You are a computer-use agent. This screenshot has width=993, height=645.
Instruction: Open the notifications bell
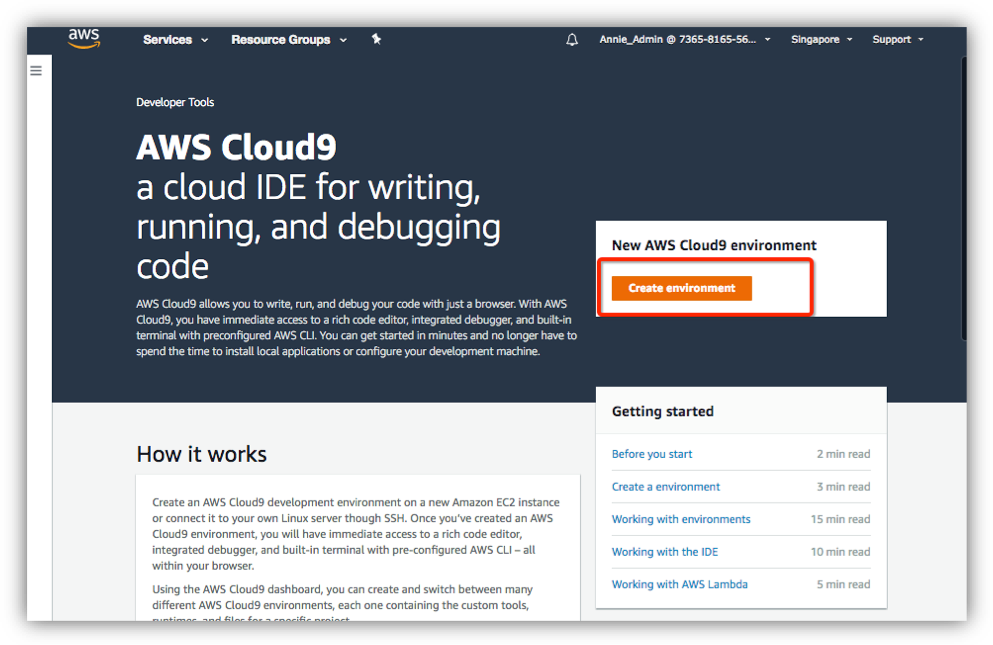pos(572,40)
